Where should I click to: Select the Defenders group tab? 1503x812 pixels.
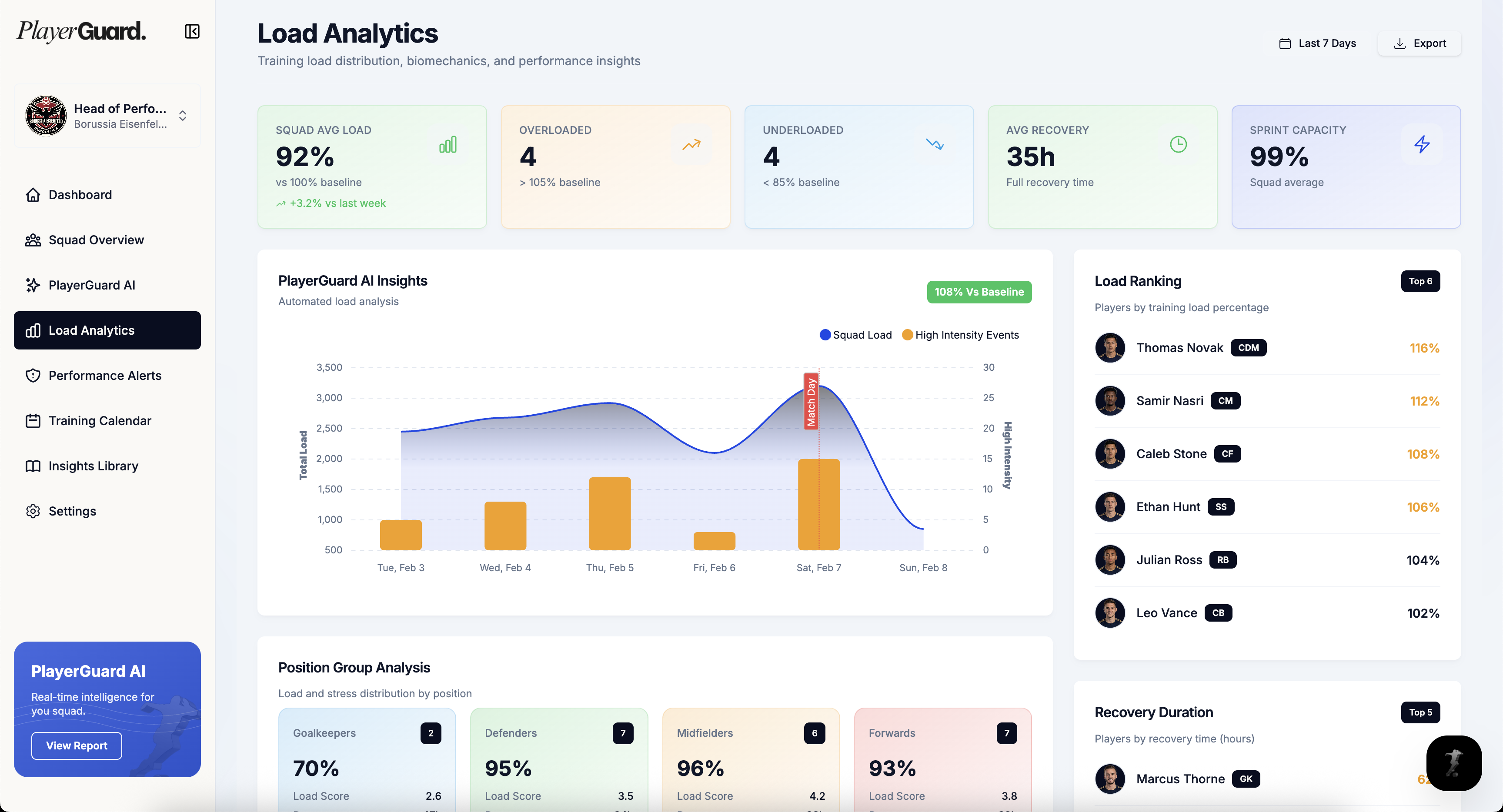pyautogui.click(x=558, y=759)
